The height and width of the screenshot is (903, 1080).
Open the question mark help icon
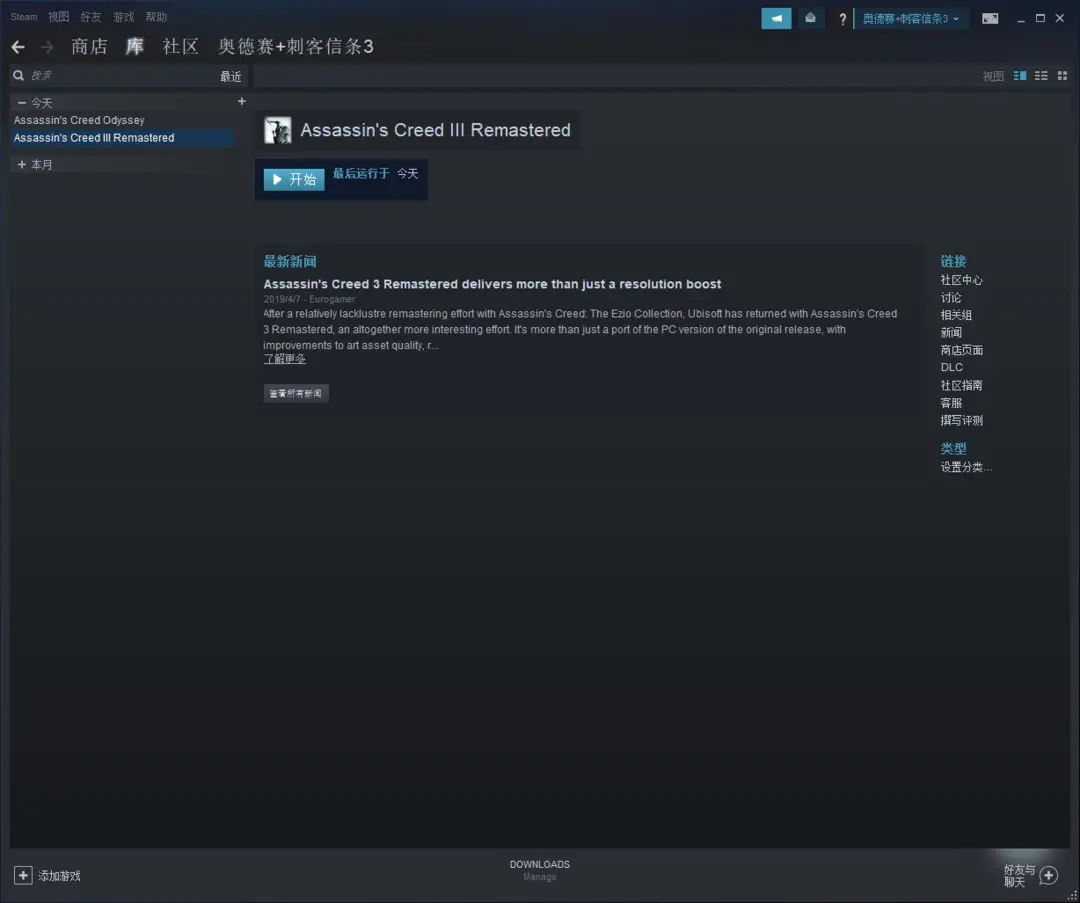[x=842, y=19]
